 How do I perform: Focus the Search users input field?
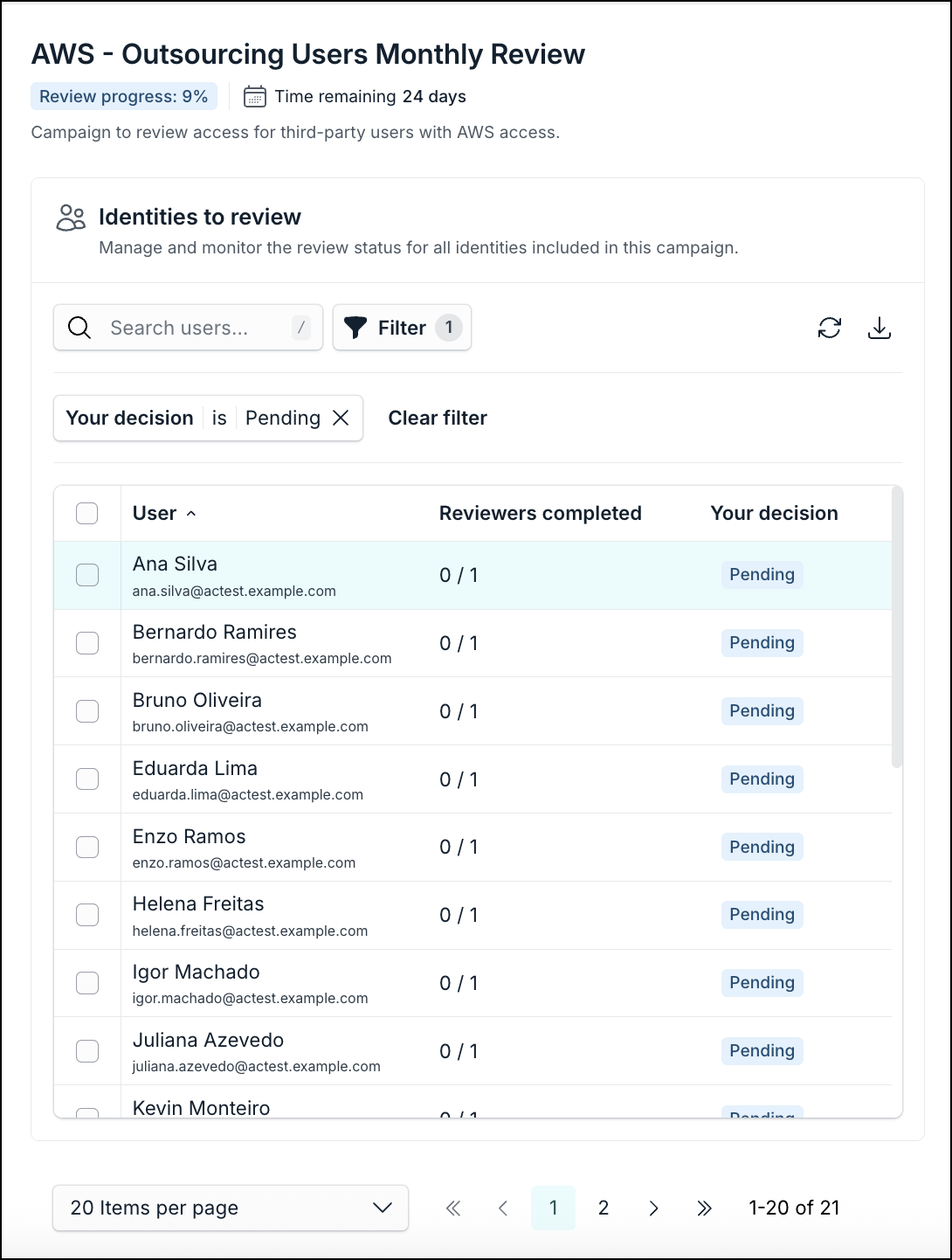pos(188,328)
